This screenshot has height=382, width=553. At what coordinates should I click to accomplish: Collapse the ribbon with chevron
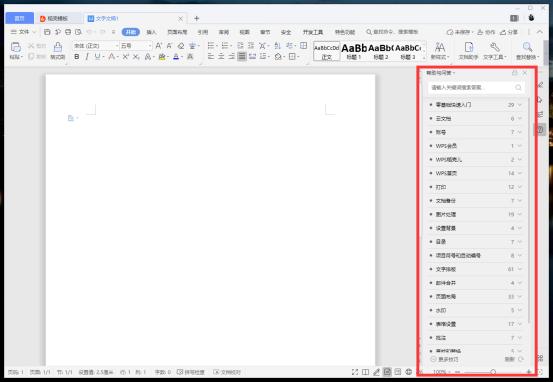coord(540,32)
